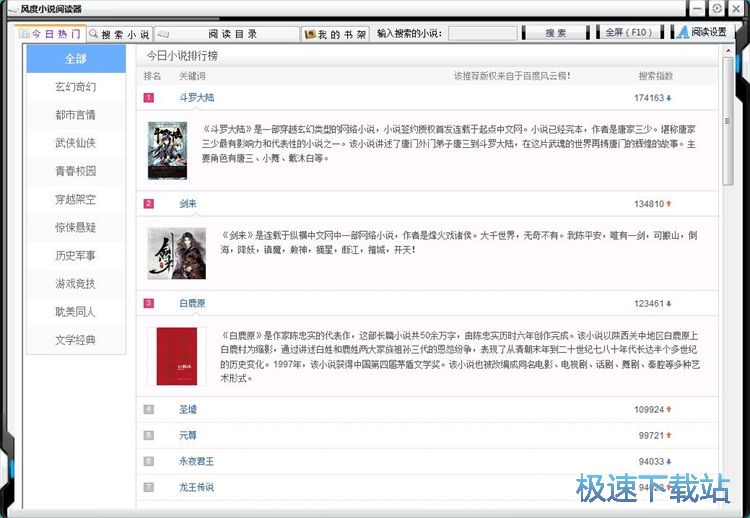Viewport: 750px width, 518px height.
Task: Click the 搜索 button
Action: (x=555, y=33)
